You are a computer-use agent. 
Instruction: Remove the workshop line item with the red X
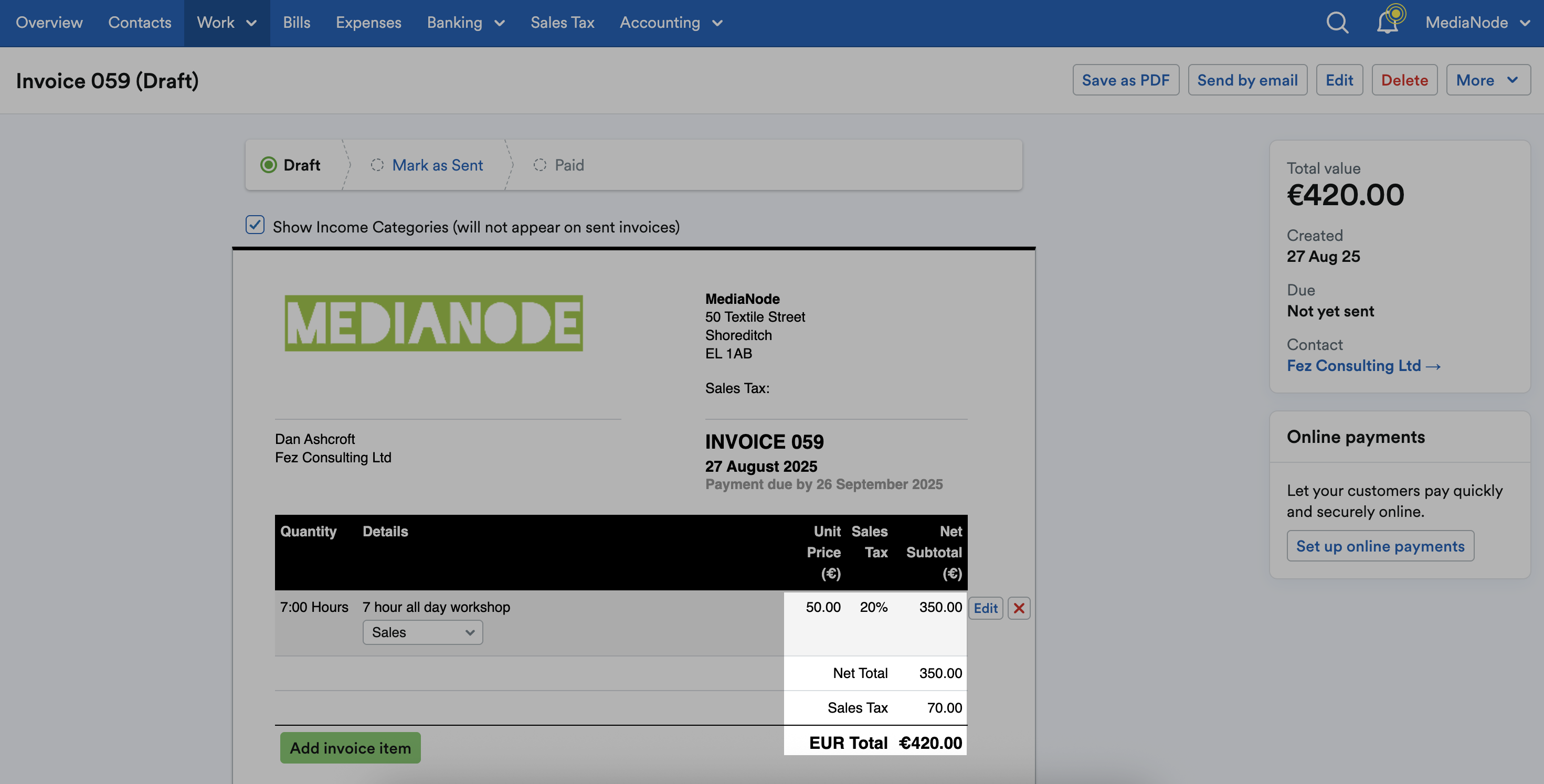1018,608
